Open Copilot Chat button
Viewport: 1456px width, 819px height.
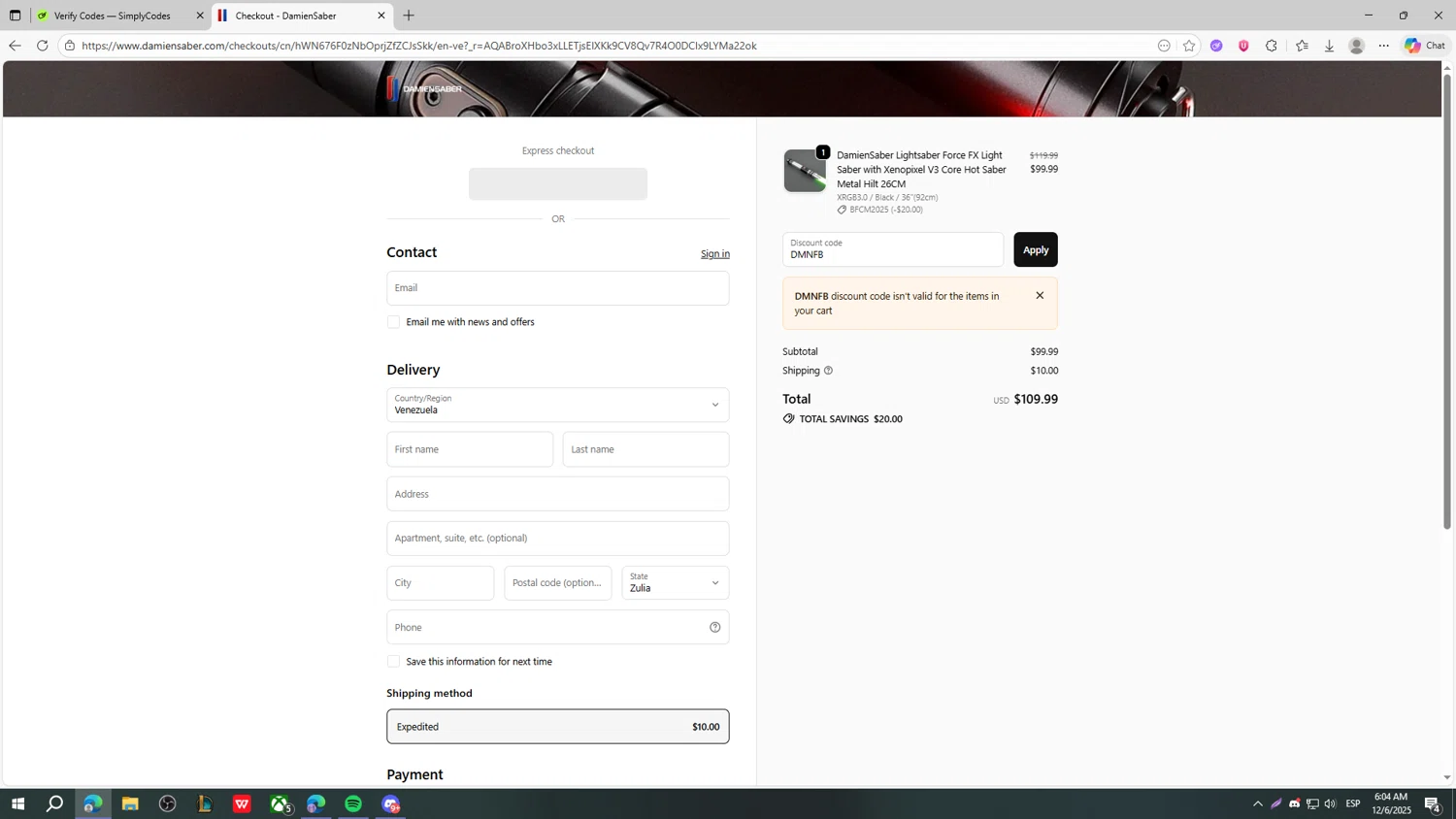[x=1425, y=46]
